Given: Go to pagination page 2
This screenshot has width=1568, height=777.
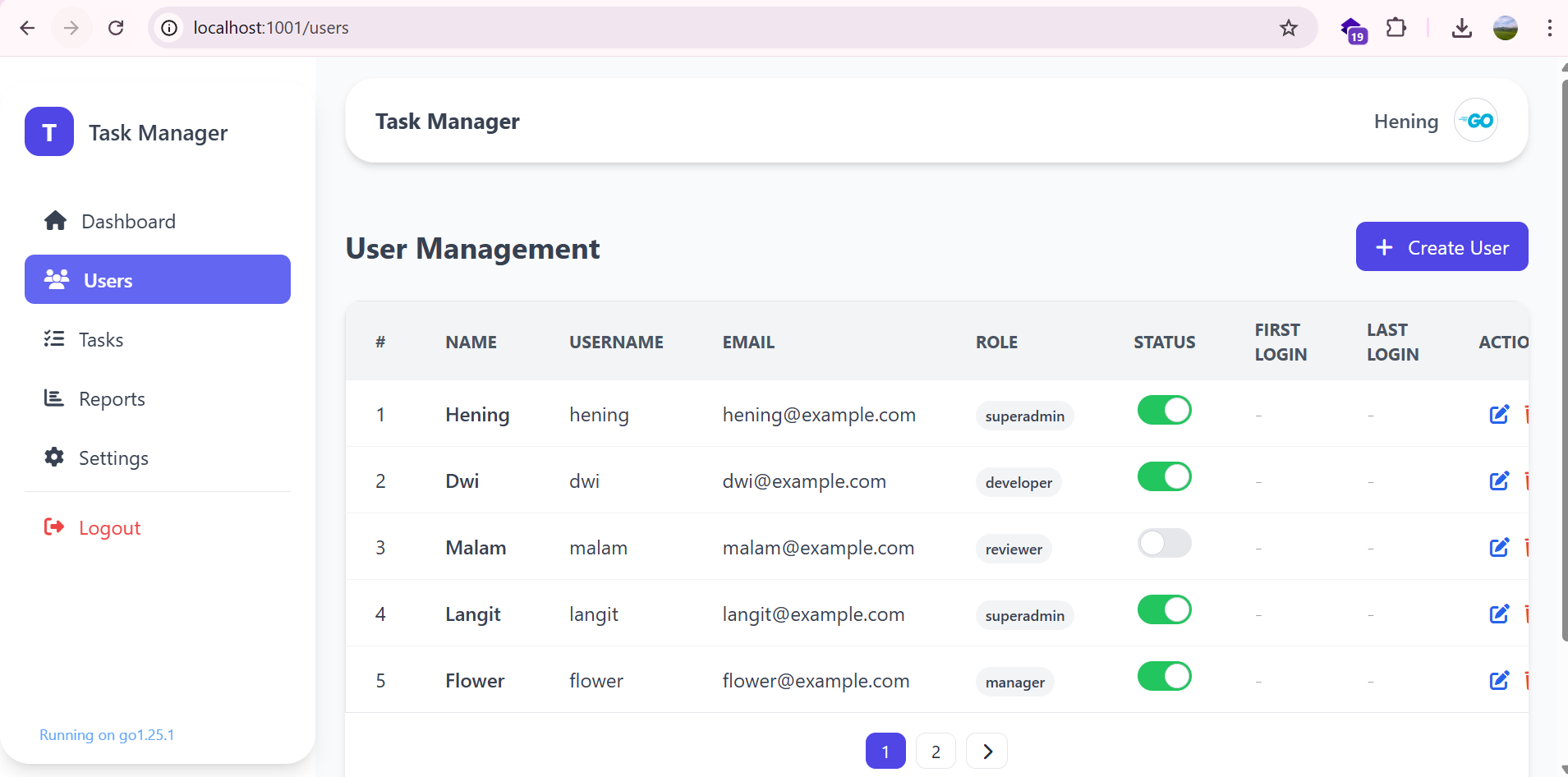Looking at the screenshot, I should (936, 751).
